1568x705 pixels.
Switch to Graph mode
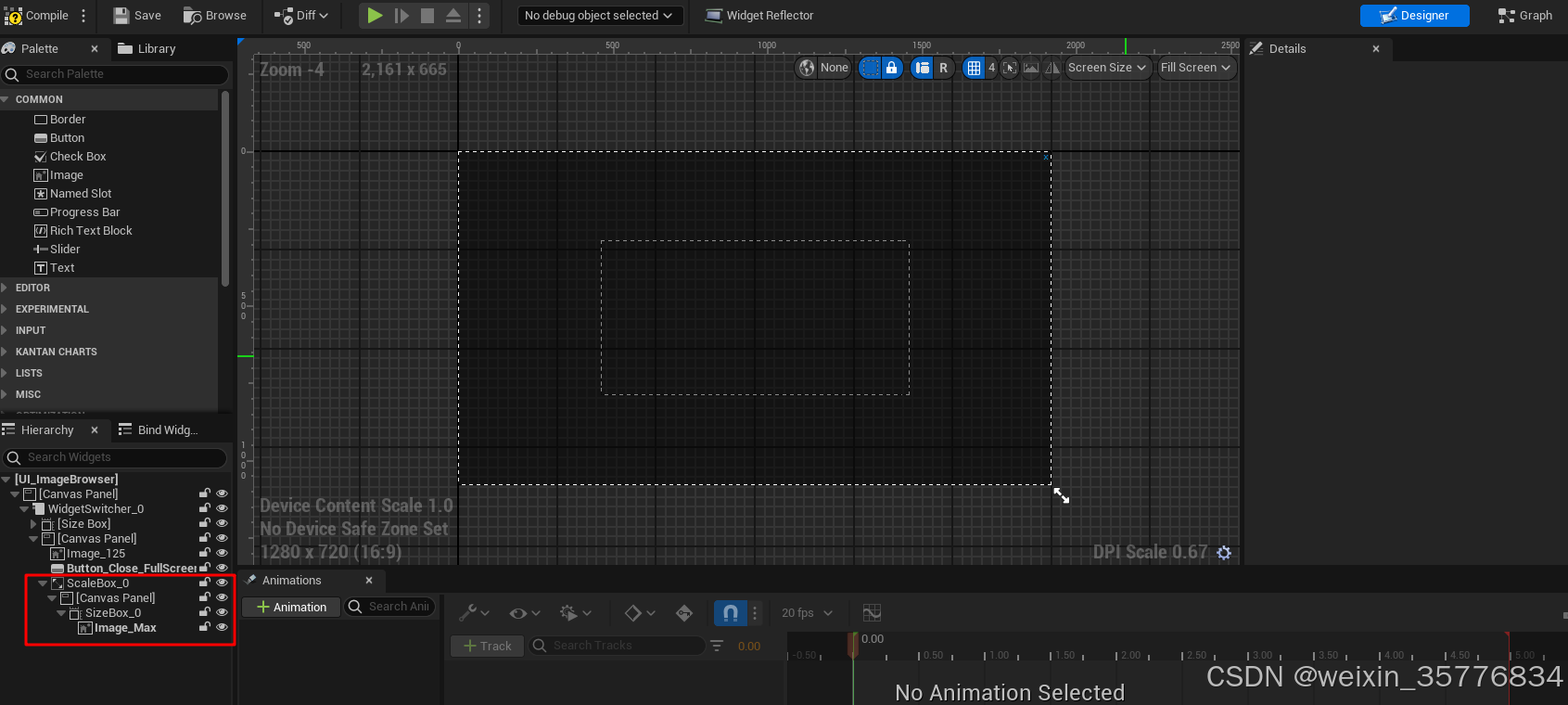pyautogui.click(x=1525, y=16)
